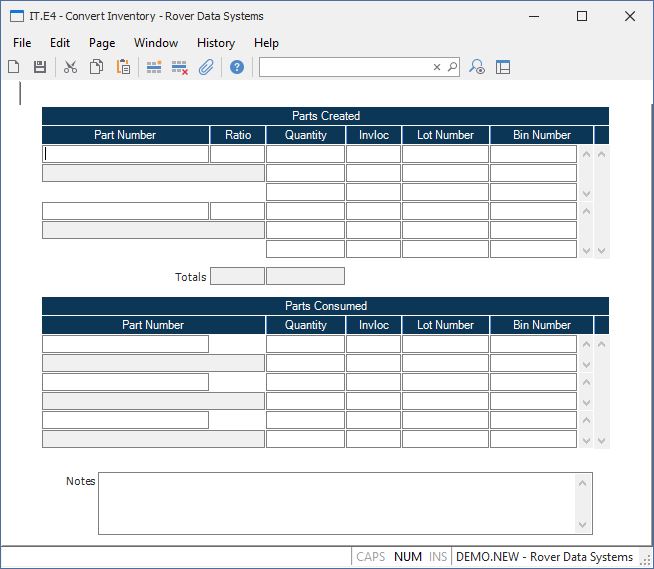Toggle the panel layout icon
Viewport: 654px width, 569px height.
pyautogui.click(x=503, y=67)
